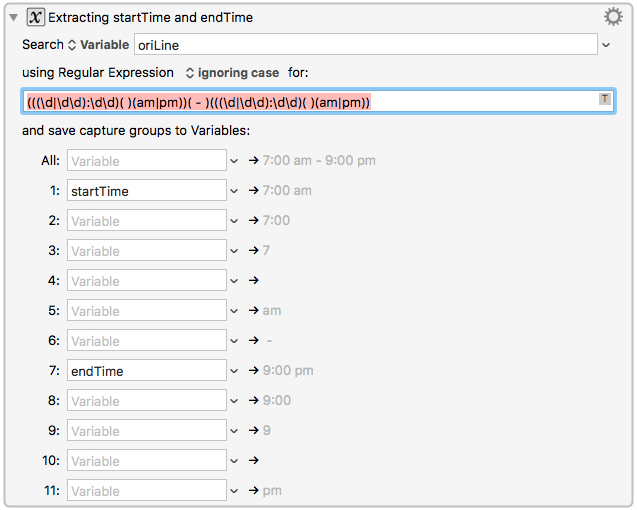Click the All capture group variable field

coord(146,161)
